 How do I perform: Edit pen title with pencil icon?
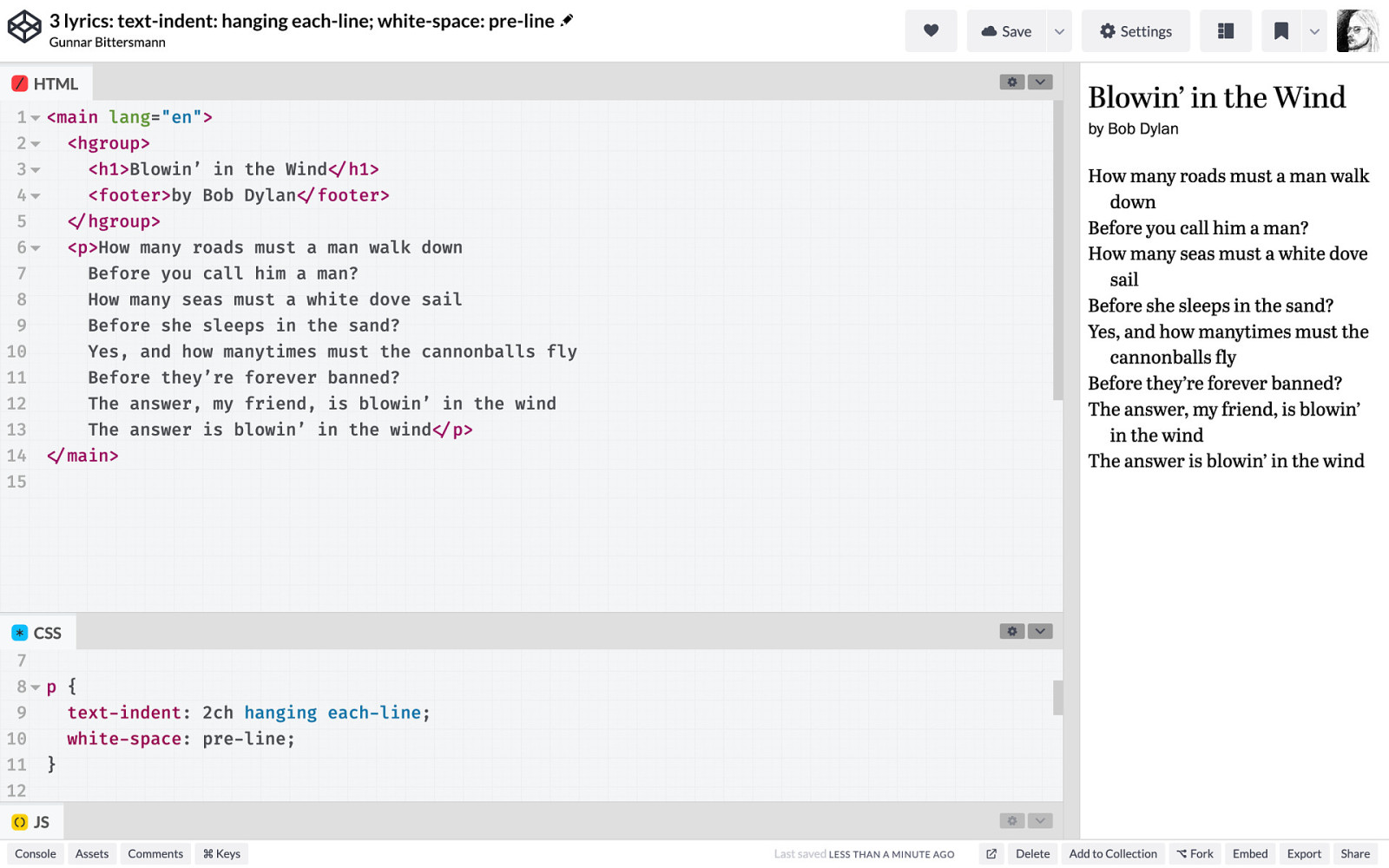pyautogui.click(x=567, y=20)
